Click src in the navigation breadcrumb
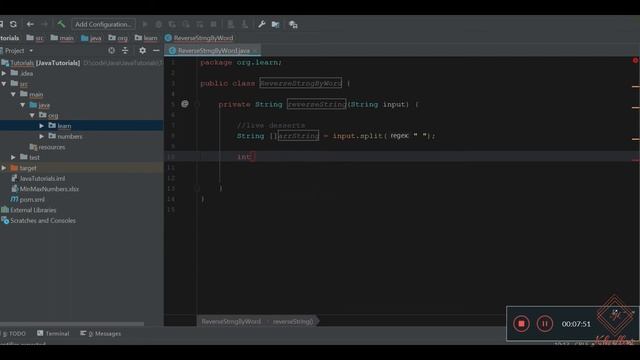Screen dimensions: 640x360 35,38
